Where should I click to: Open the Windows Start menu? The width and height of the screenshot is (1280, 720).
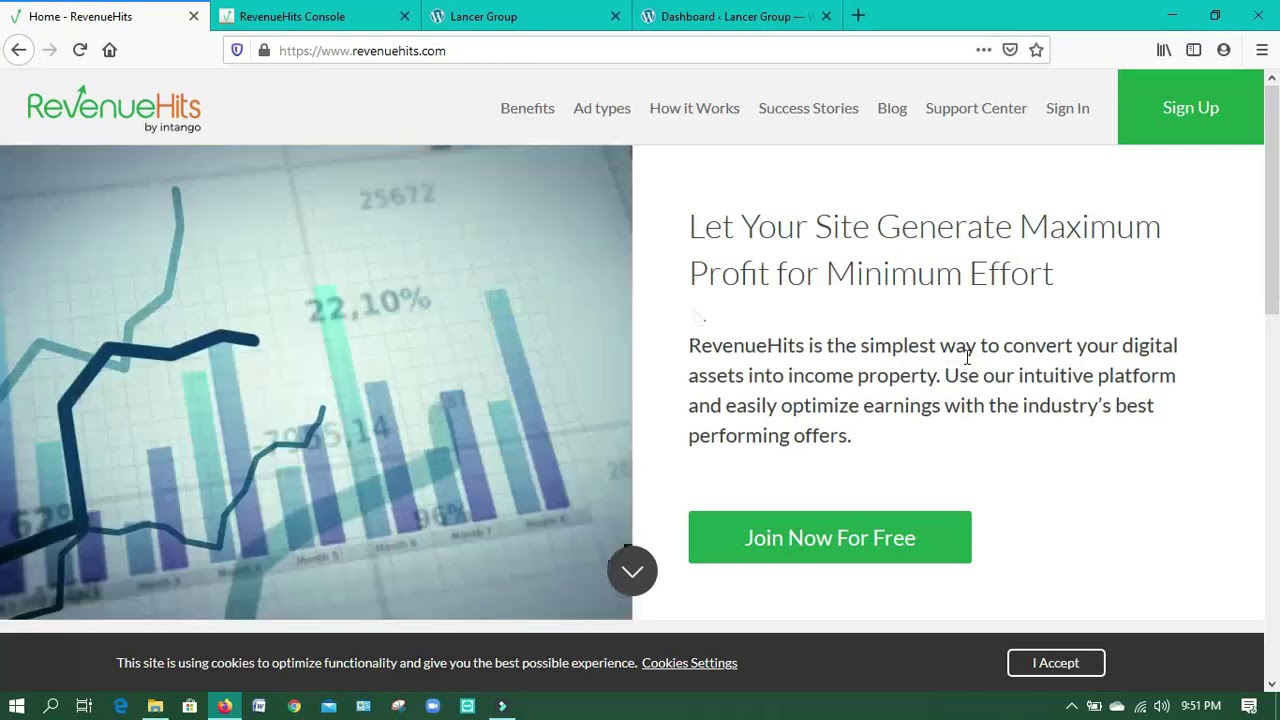[16, 706]
